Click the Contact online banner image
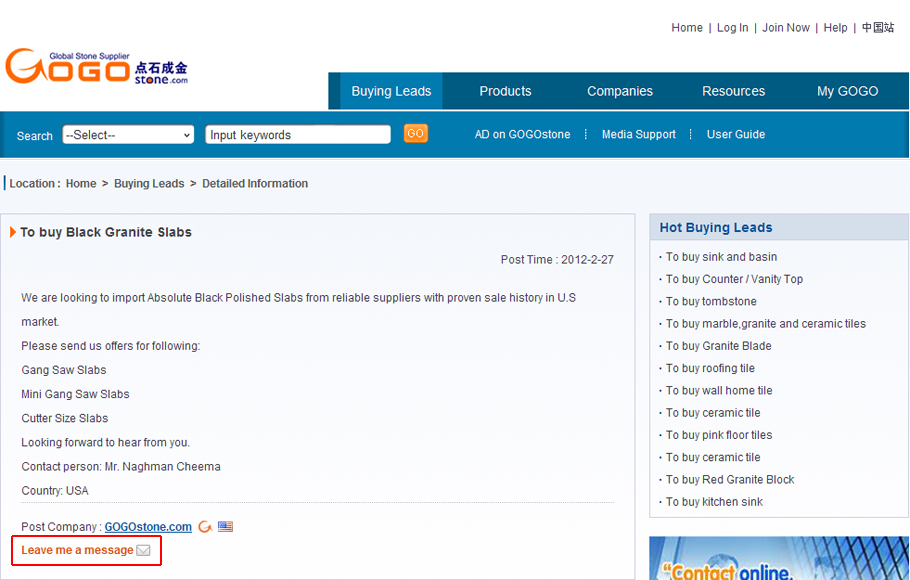Screen dimensions: 910x580 point(778,559)
